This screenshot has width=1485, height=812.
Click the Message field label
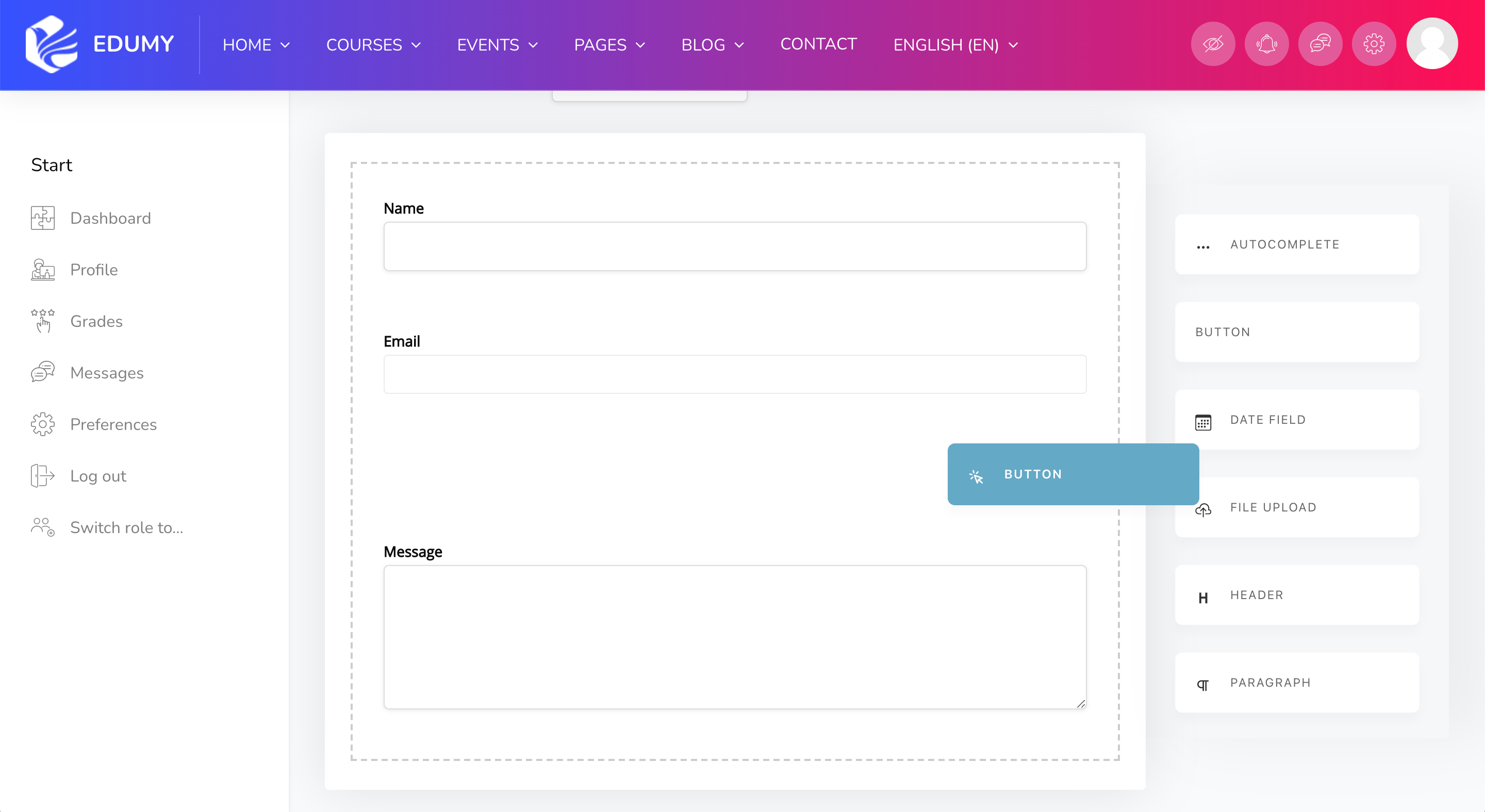point(412,552)
